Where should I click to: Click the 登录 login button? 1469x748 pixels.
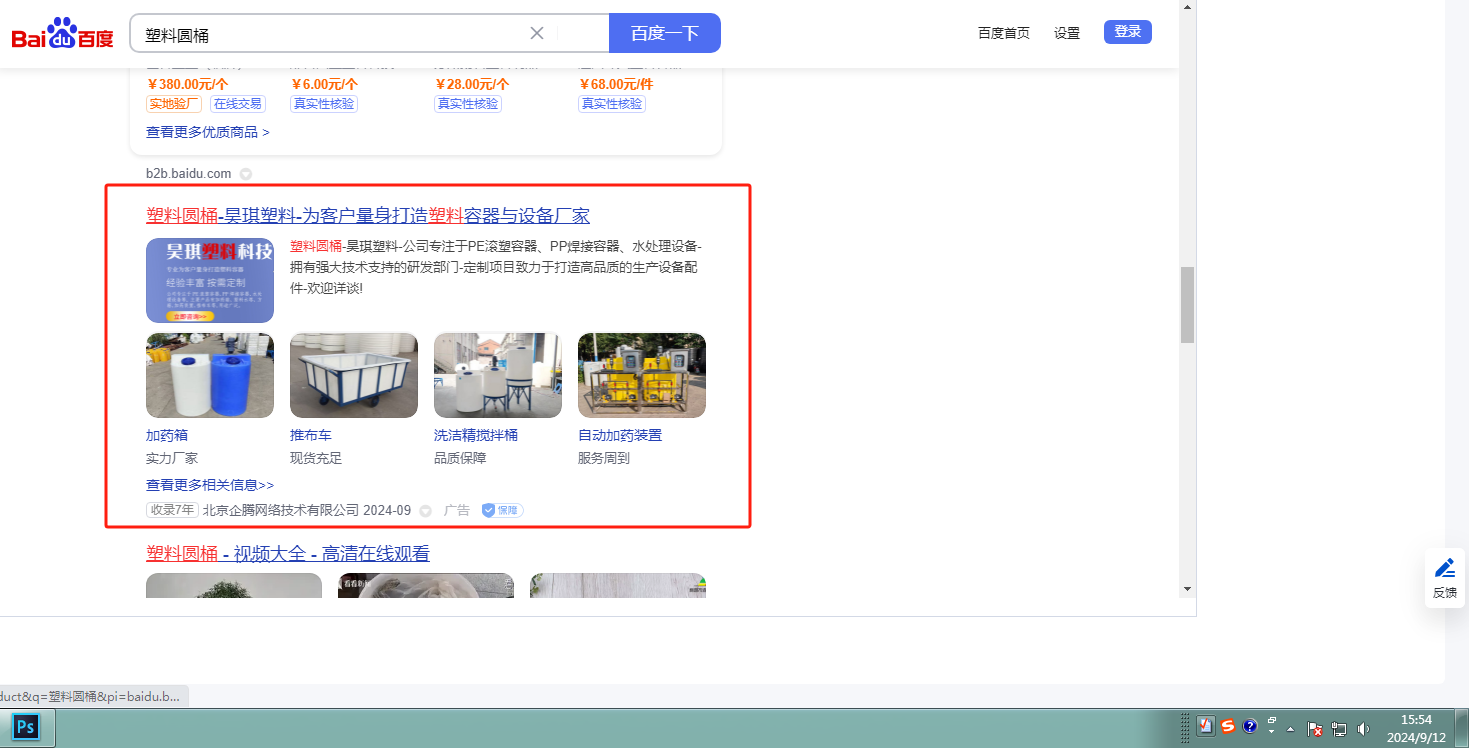(1128, 32)
